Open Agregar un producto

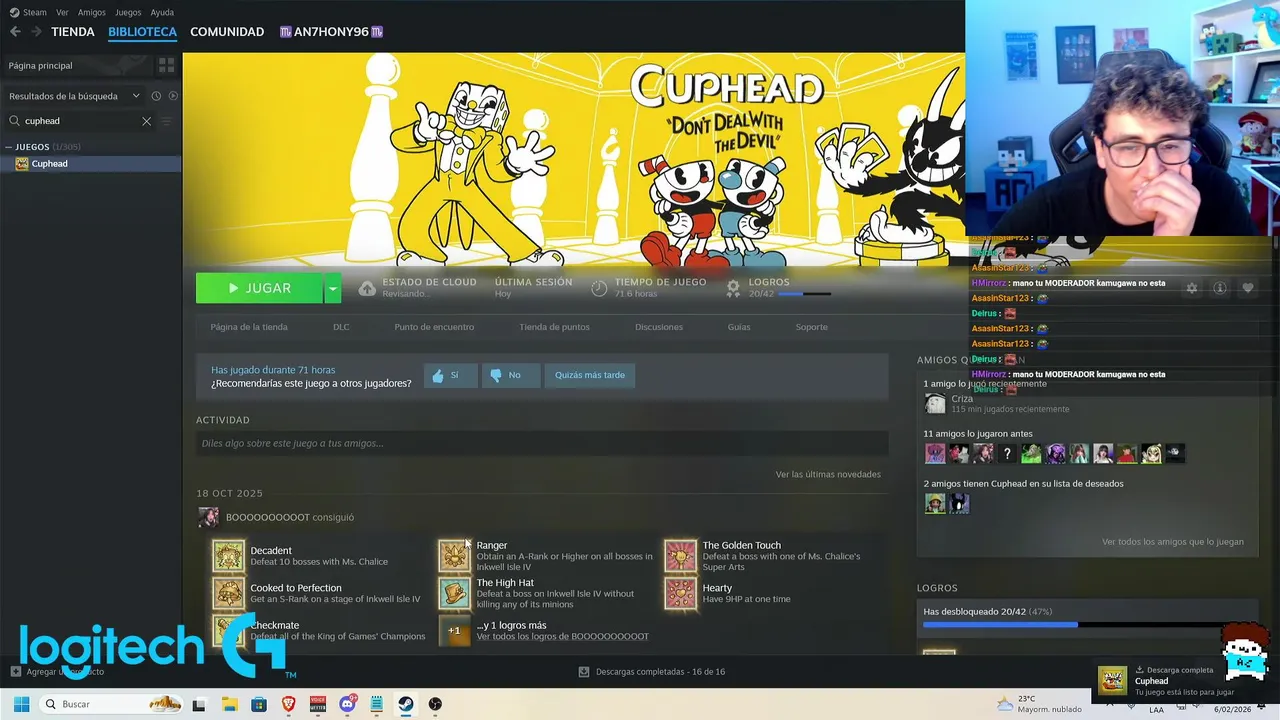pyautogui.click(x=57, y=672)
